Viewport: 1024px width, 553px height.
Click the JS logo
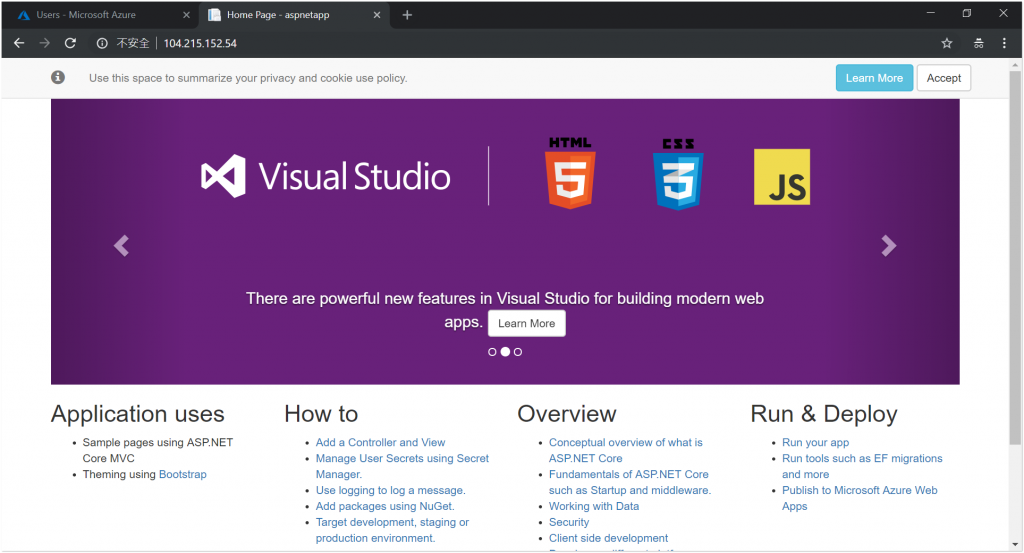point(782,177)
